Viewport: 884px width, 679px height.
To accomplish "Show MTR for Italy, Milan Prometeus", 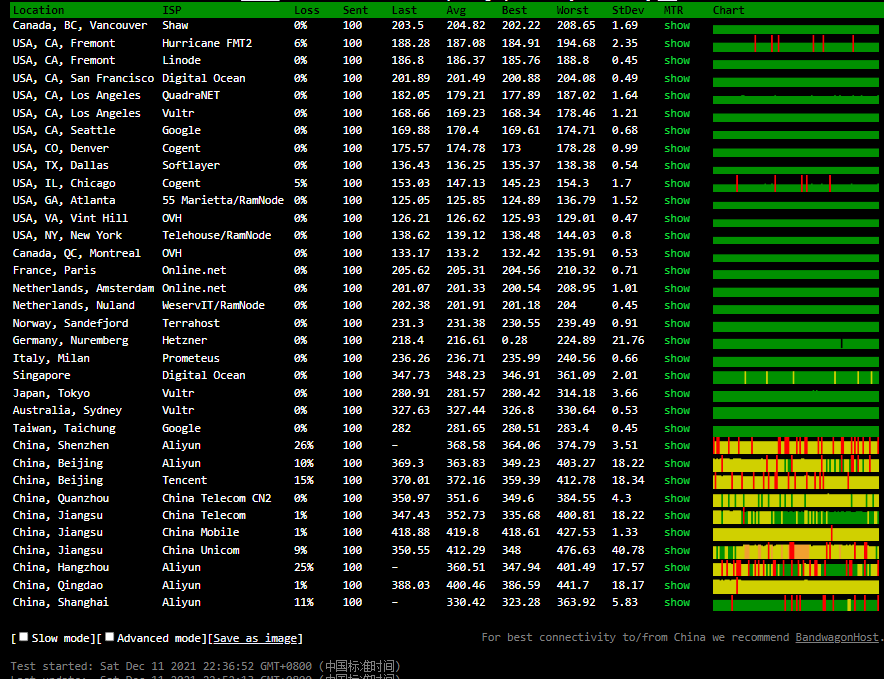I will click(x=677, y=358).
